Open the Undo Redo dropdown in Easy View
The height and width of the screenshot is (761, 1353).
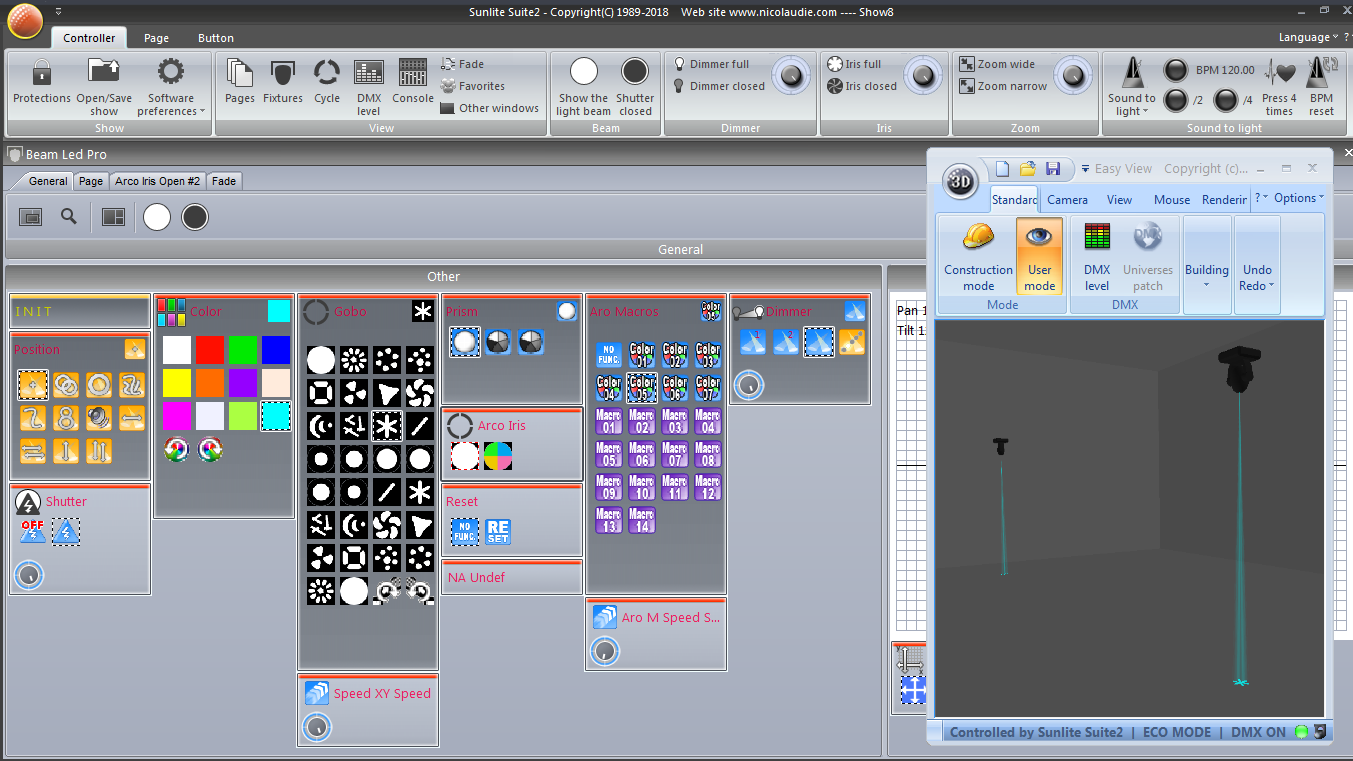click(x=1257, y=266)
